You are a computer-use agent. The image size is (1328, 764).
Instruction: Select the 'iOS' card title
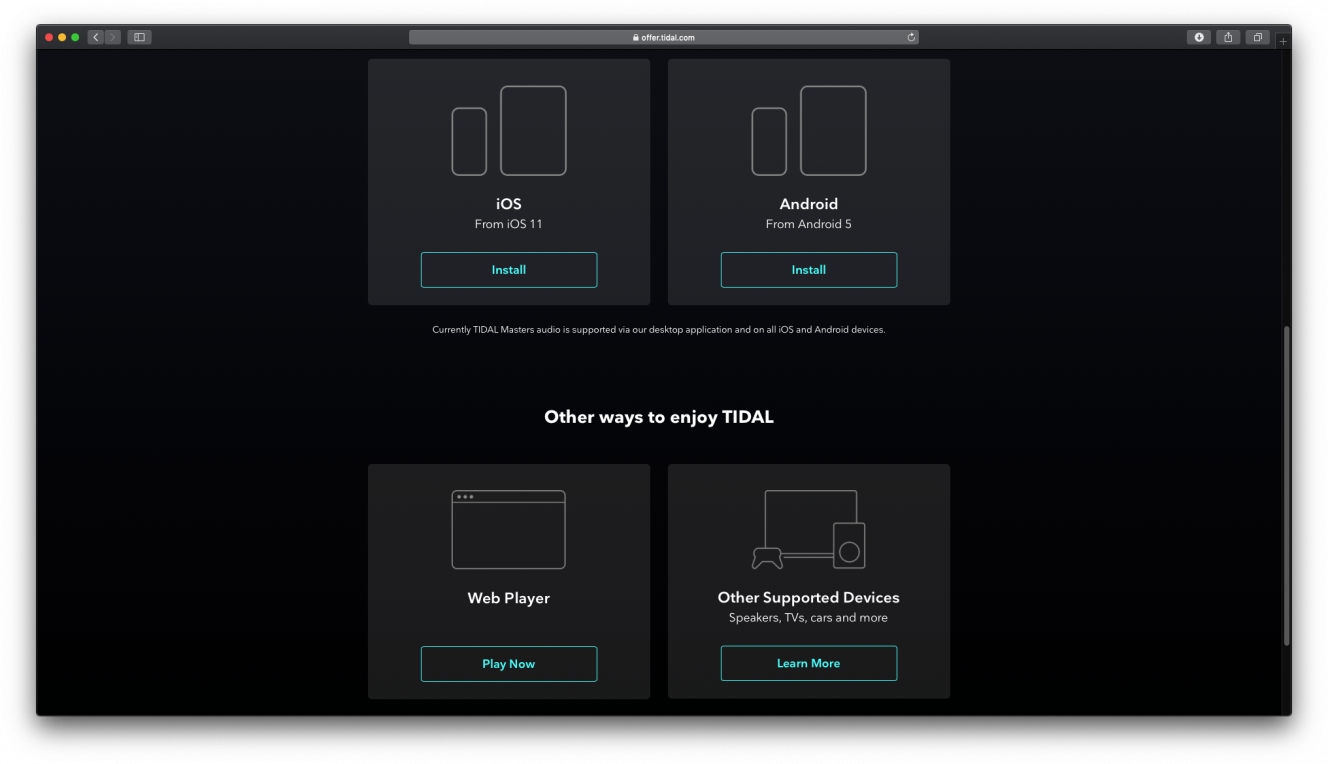point(508,204)
